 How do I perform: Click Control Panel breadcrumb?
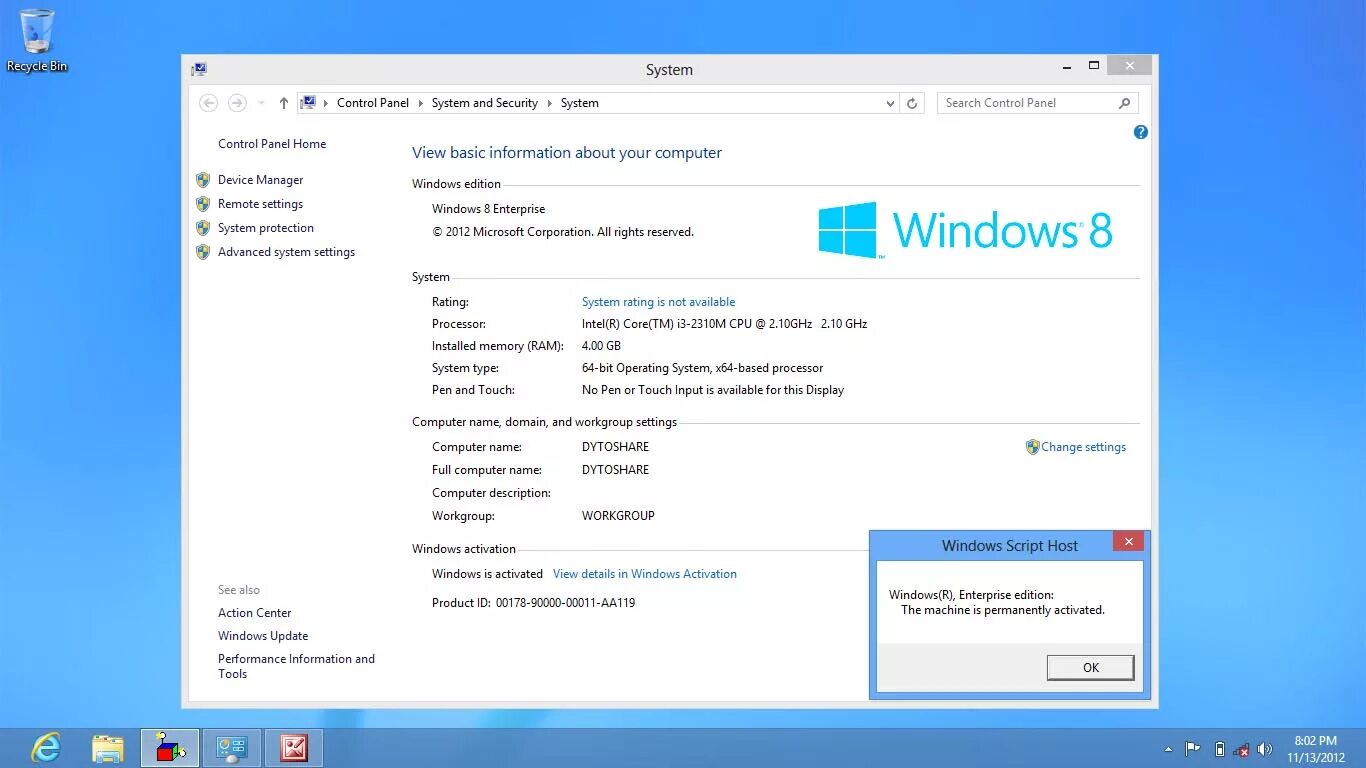tap(373, 103)
